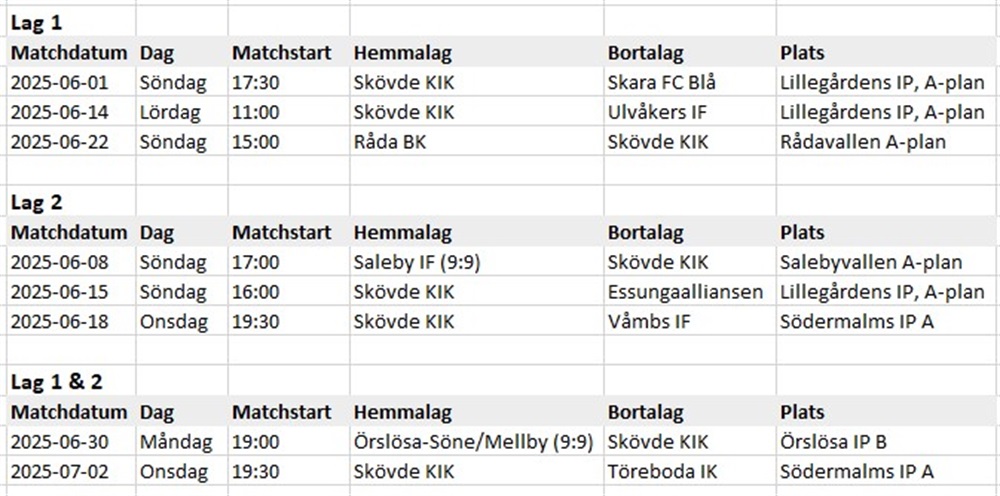Select the Våmbs IF cell
Viewport: 1000px width, 496px height.
click(690, 321)
